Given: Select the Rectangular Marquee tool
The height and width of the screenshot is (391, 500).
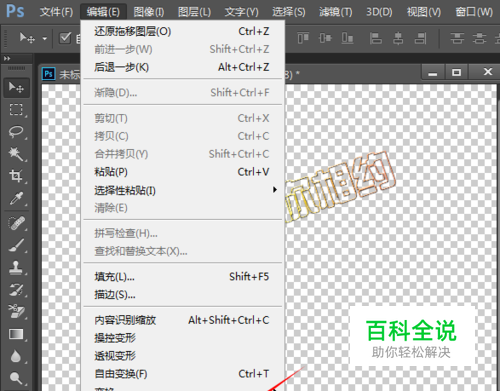Looking at the screenshot, I should (x=16, y=109).
